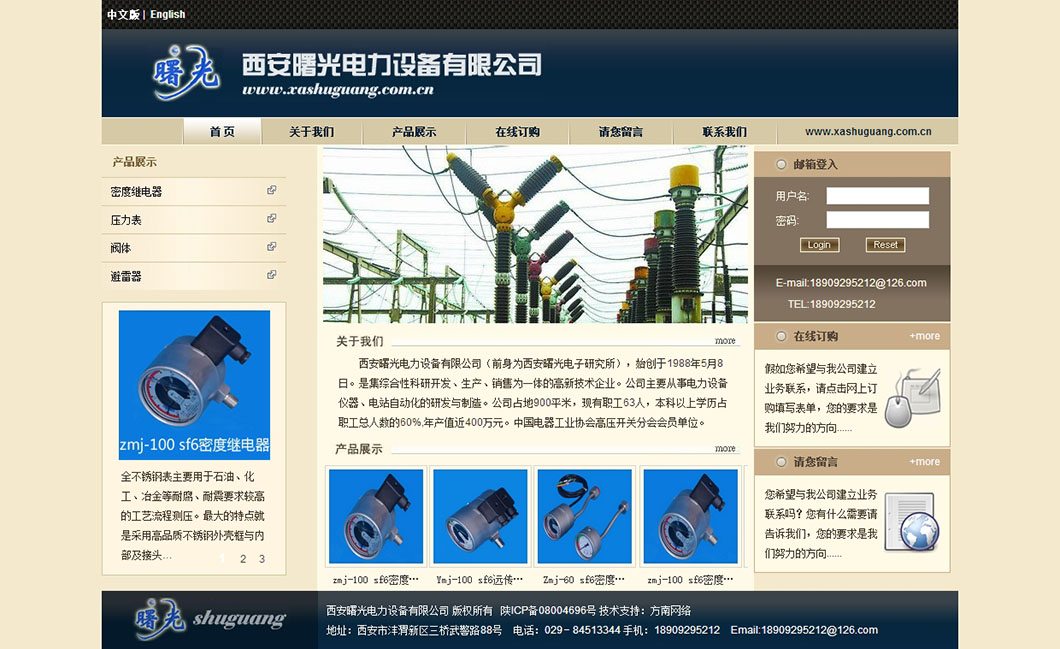Open more link for 关于我们 section
The image size is (1060, 649).
pyautogui.click(x=725, y=341)
